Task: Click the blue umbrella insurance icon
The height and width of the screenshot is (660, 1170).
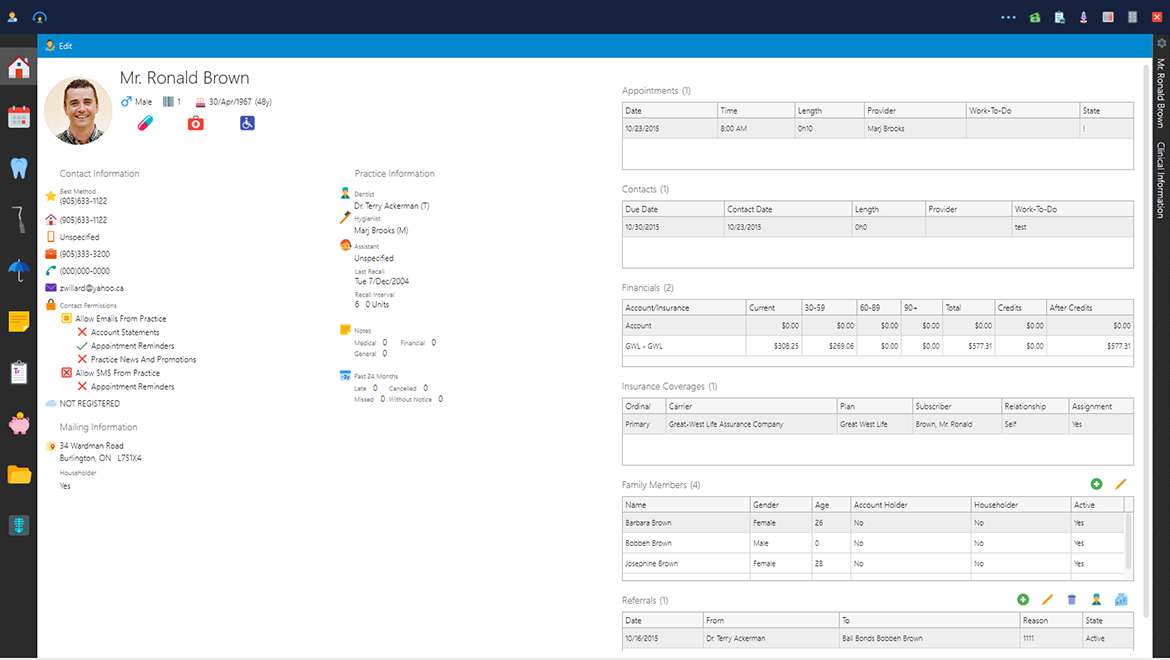Action: [18, 269]
